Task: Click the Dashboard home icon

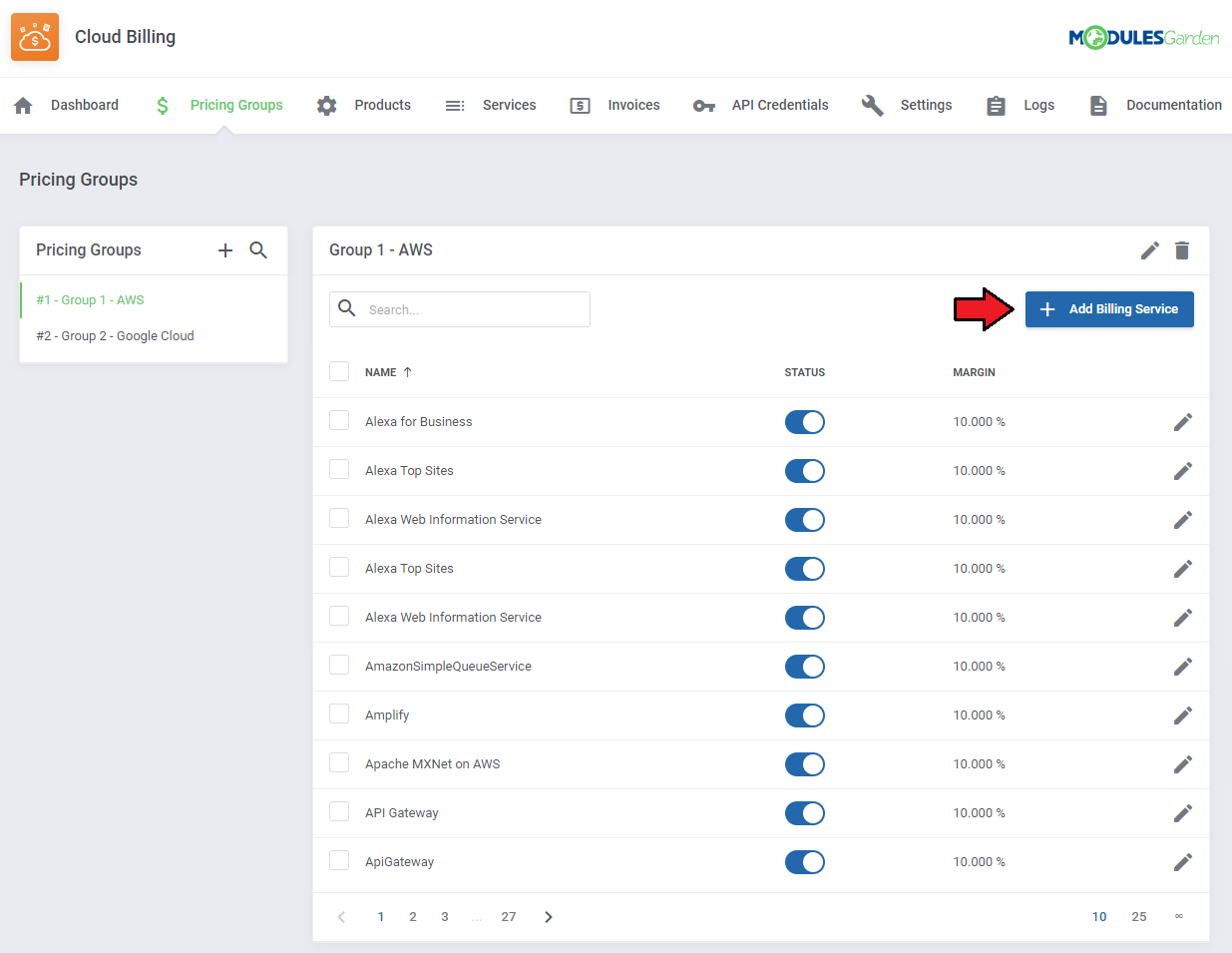Action: [x=23, y=105]
